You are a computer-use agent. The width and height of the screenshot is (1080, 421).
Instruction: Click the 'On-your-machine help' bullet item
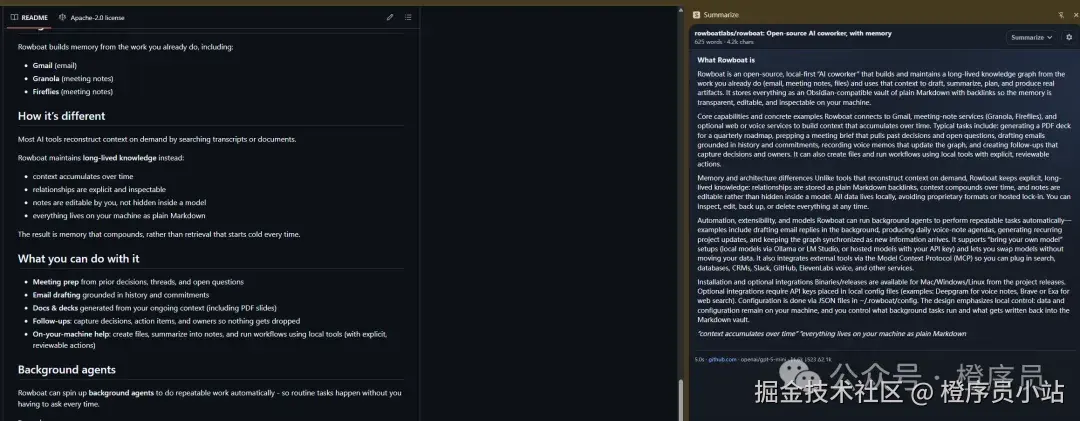tap(210, 340)
